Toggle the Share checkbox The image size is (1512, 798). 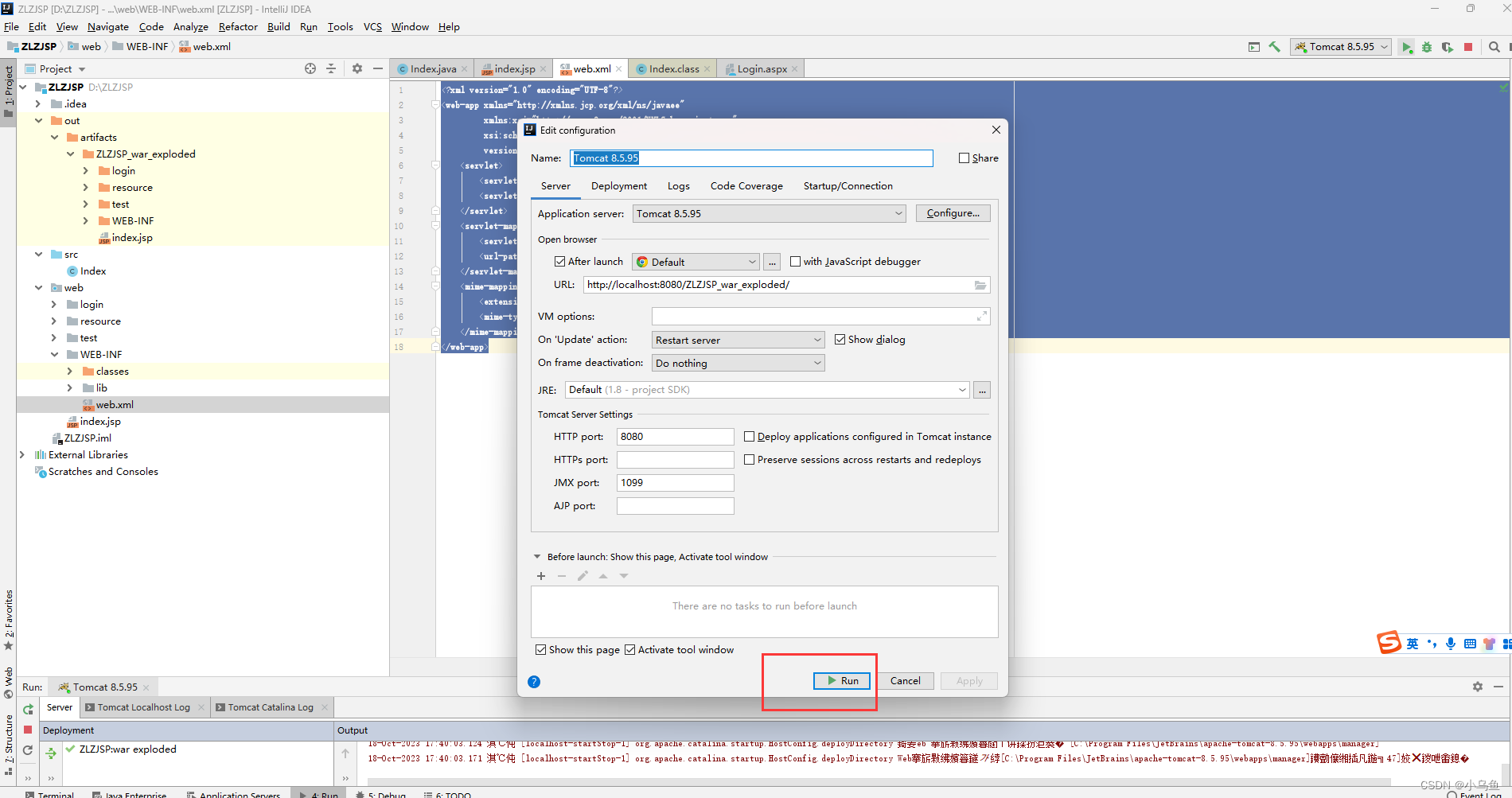point(964,158)
